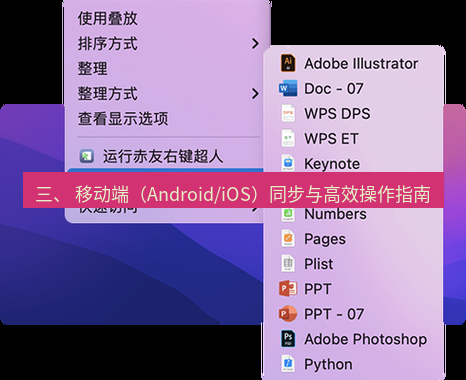Image resolution: width=466 pixels, height=380 pixels.
Task: Click the Keynote file icon
Action: 288,163
